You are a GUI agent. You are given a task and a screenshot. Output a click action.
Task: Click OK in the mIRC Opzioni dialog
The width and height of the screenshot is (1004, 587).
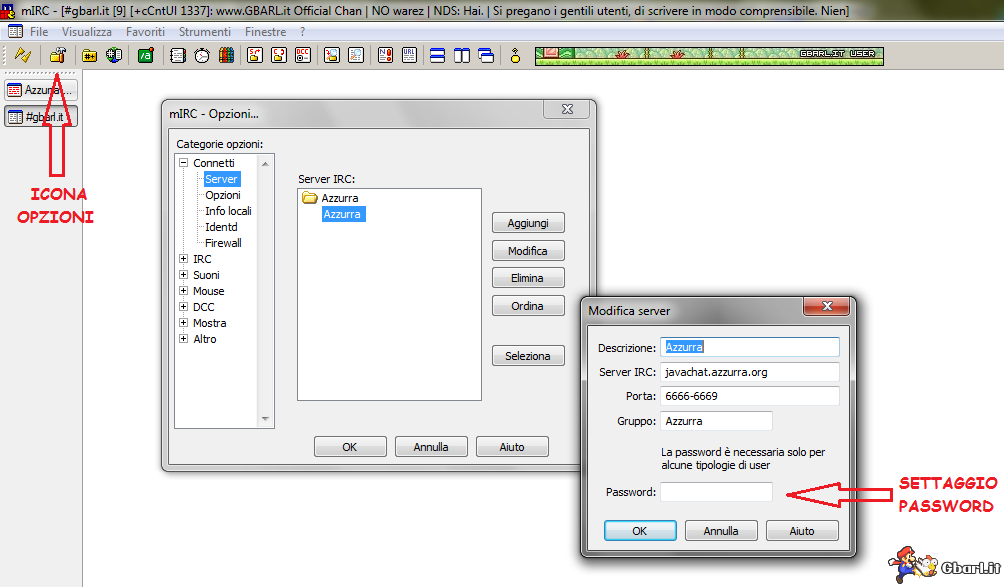(350, 447)
